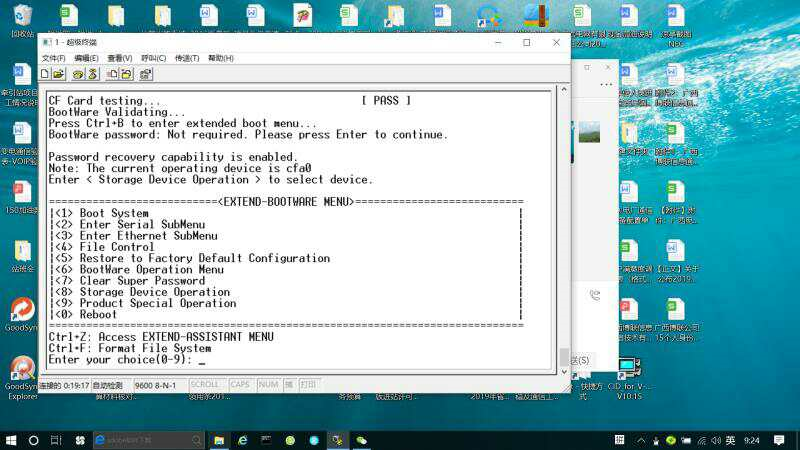Image resolution: width=800 pixels, height=450 pixels.
Task: Click 'Ctrl+Z: Access EXTEND-ASSISTANT MENU' text
Action: click(161, 337)
